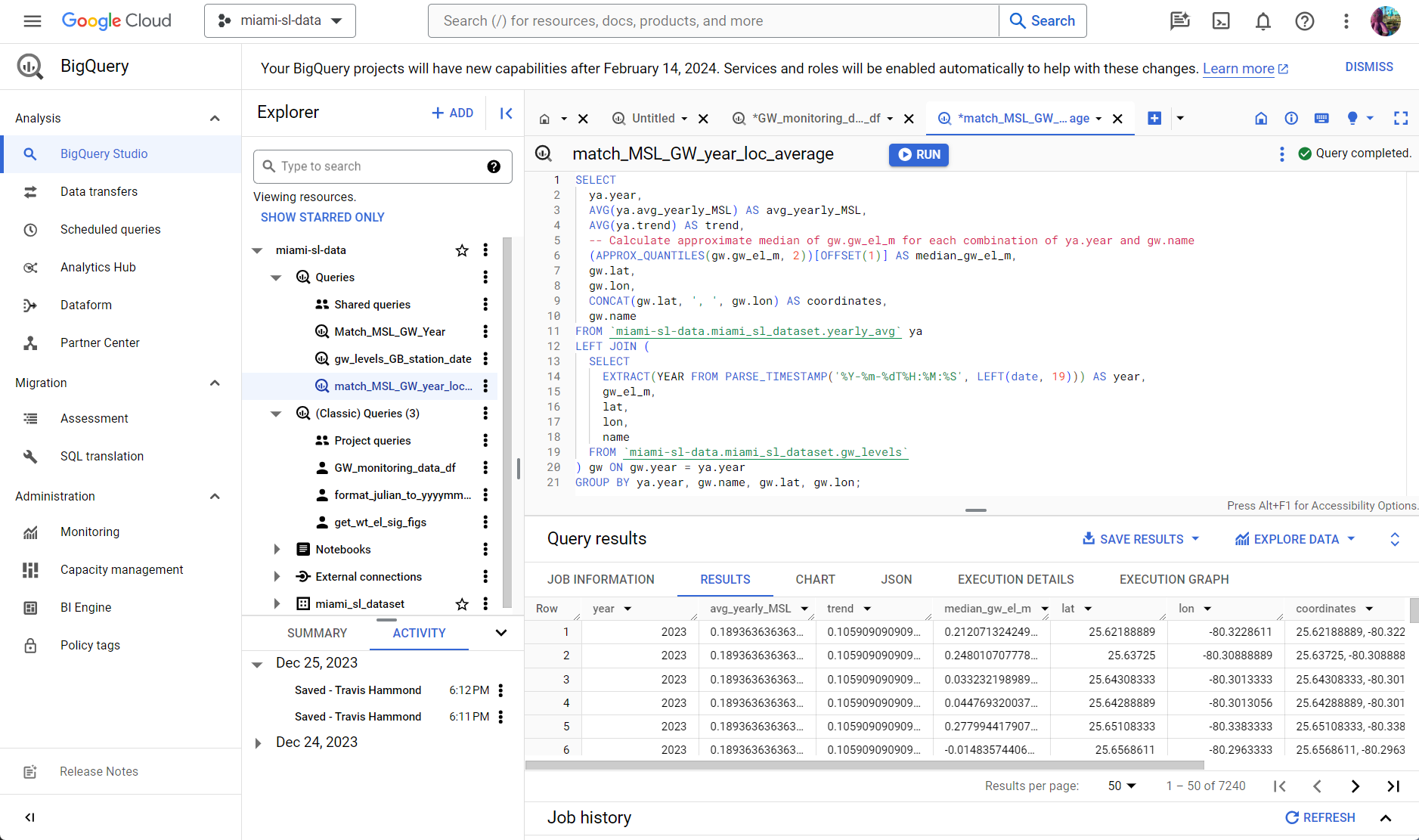The image size is (1419, 840).
Task: Star the miami-sl-data project
Action: 462,250
